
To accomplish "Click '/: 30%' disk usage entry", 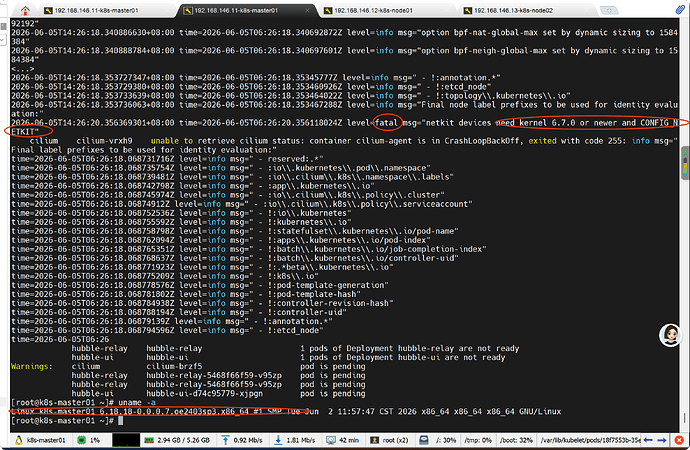I will tap(445, 440).
